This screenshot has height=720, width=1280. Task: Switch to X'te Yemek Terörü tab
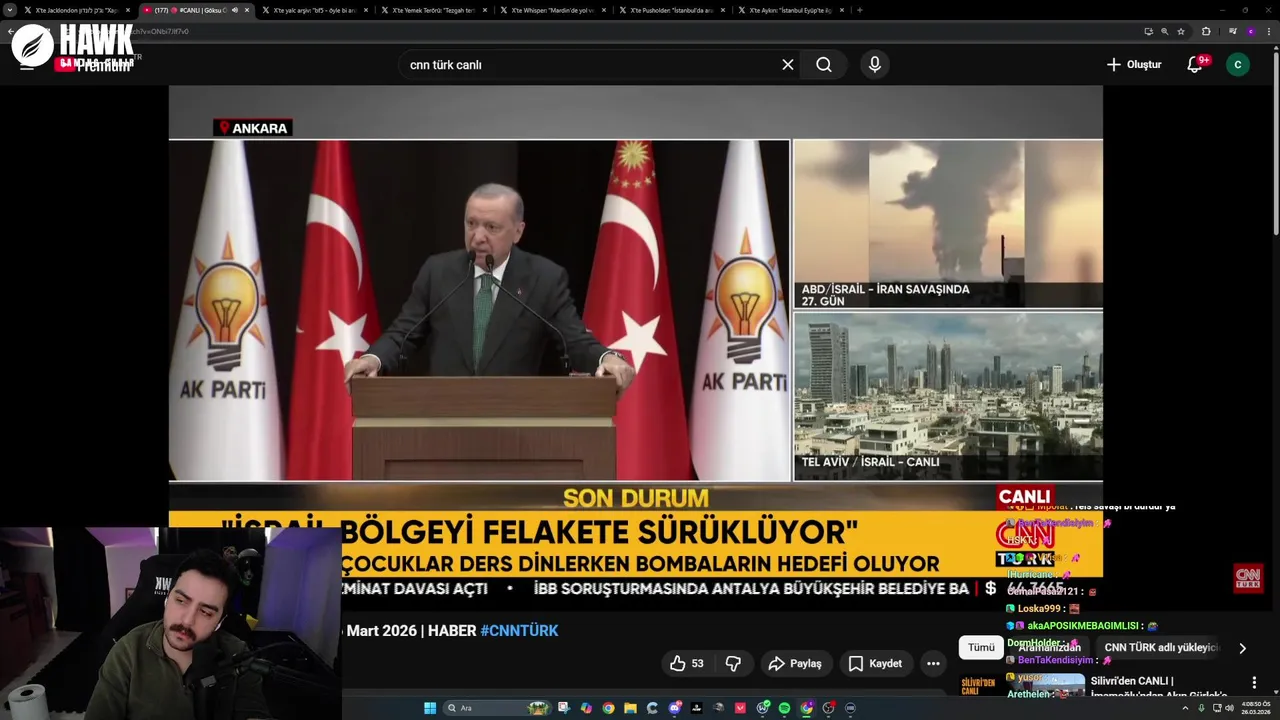pos(433,10)
